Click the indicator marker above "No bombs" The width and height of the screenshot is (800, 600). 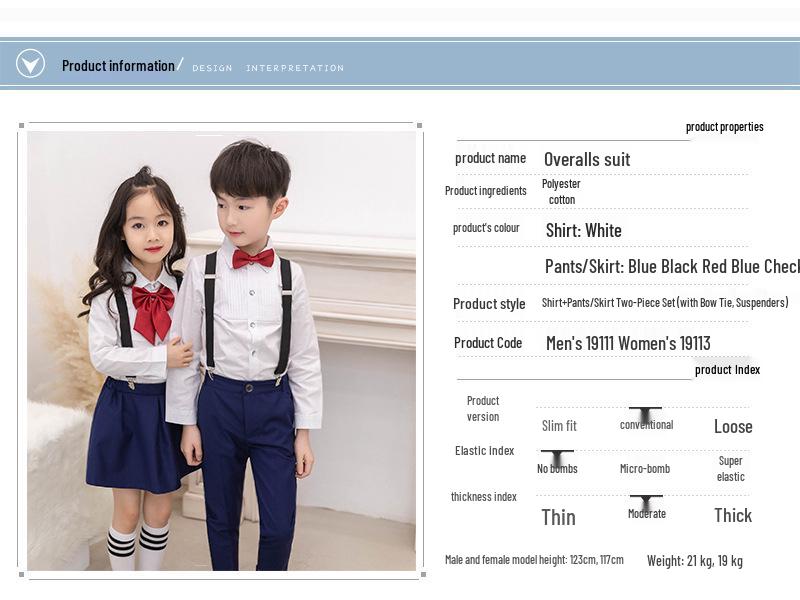pyautogui.click(x=557, y=458)
